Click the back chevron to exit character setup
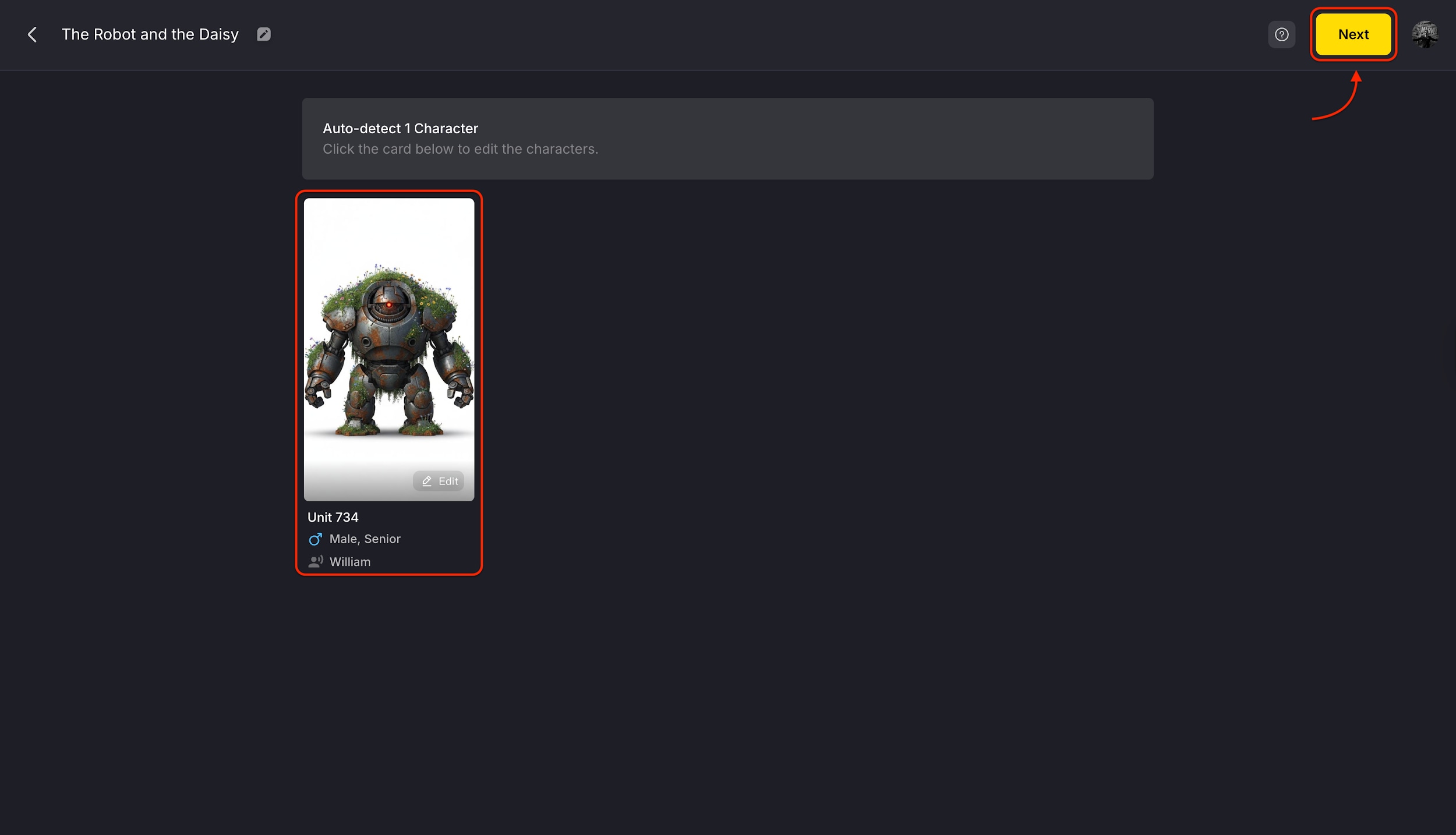1456x835 pixels. [32, 34]
